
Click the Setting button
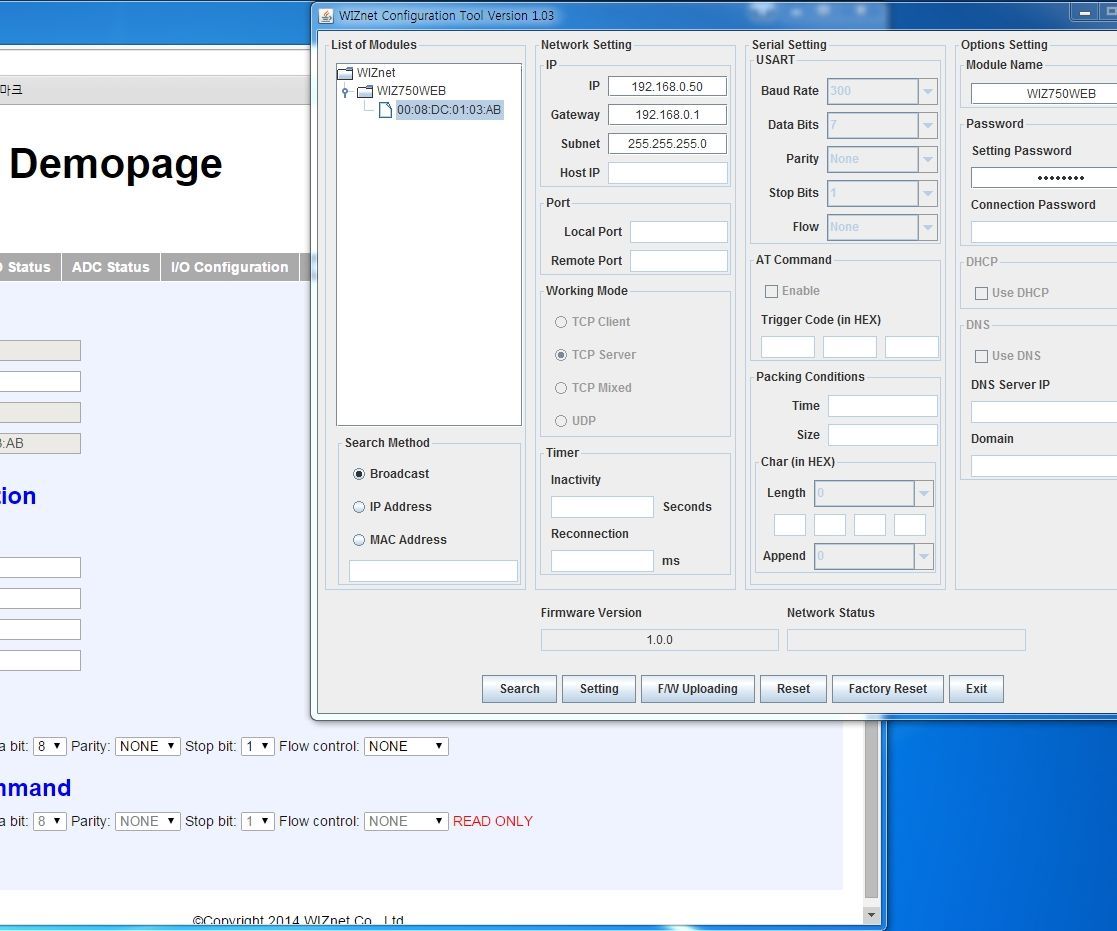[x=598, y=689]
